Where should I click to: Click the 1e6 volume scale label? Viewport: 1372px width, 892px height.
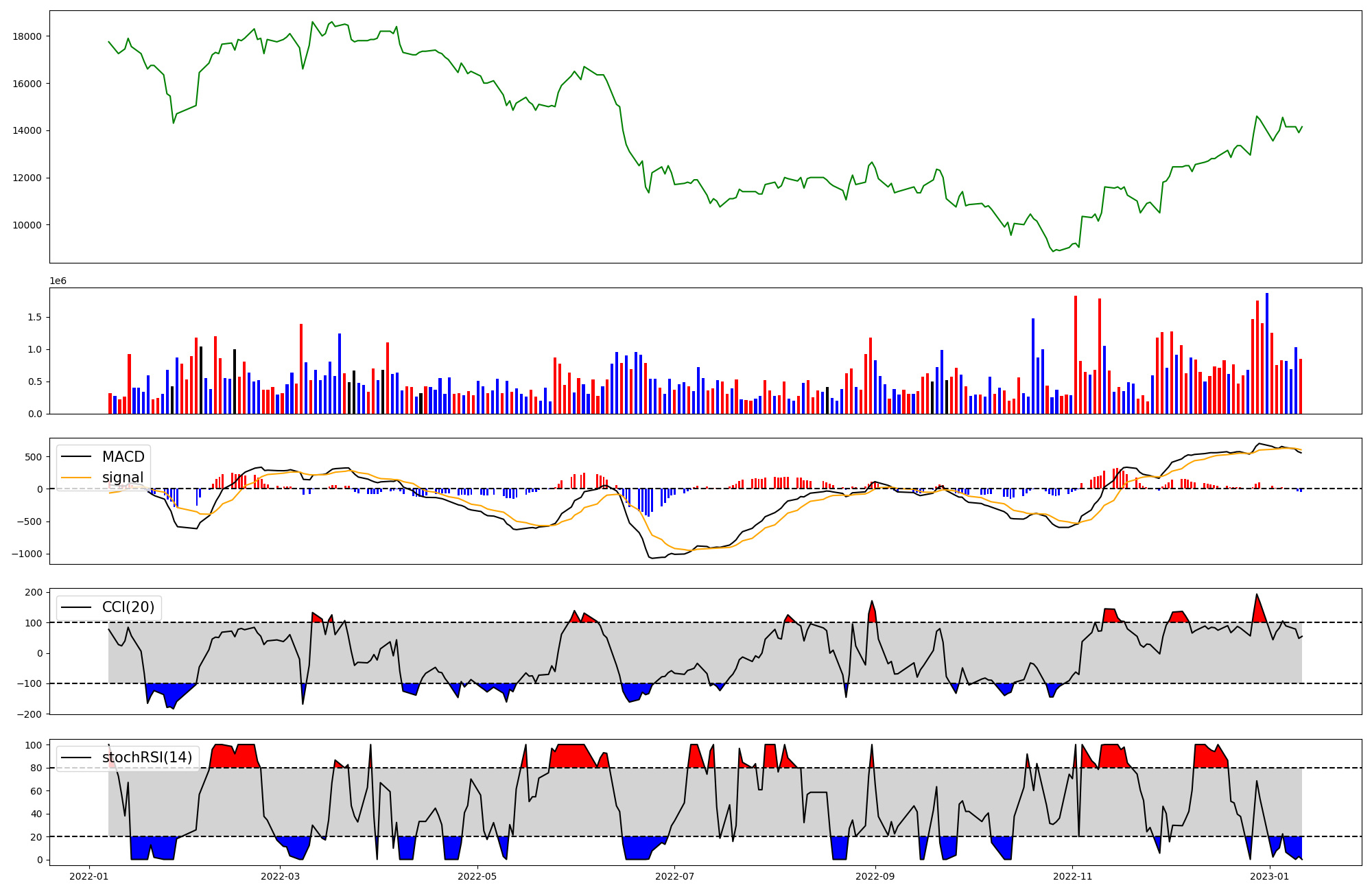point(58,281)
